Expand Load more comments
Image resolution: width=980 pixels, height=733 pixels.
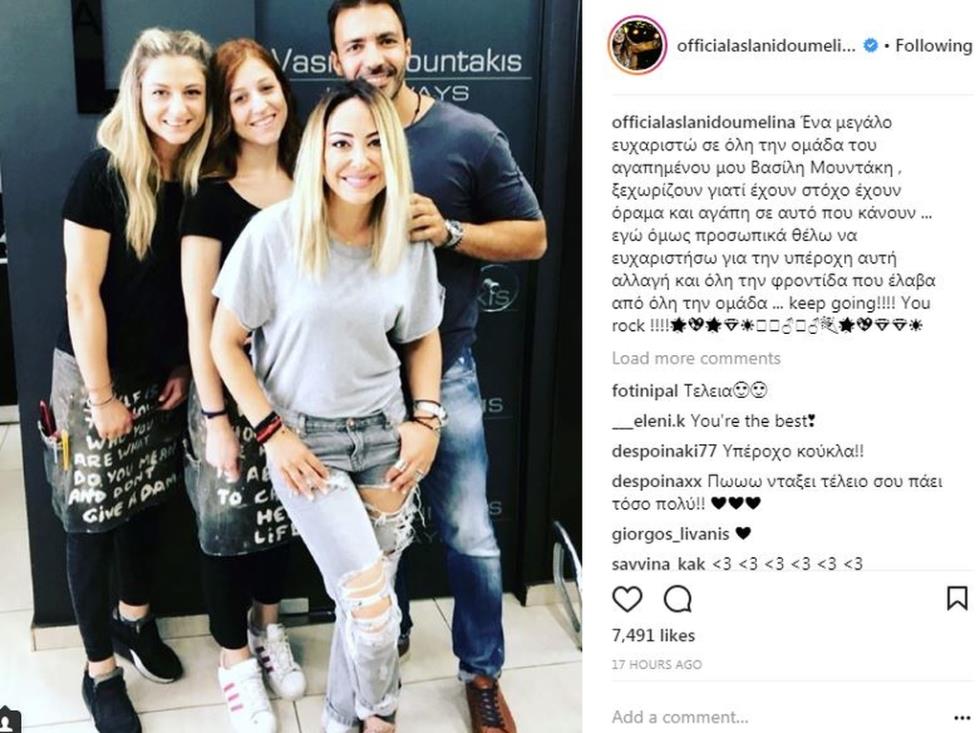(696, 358)
